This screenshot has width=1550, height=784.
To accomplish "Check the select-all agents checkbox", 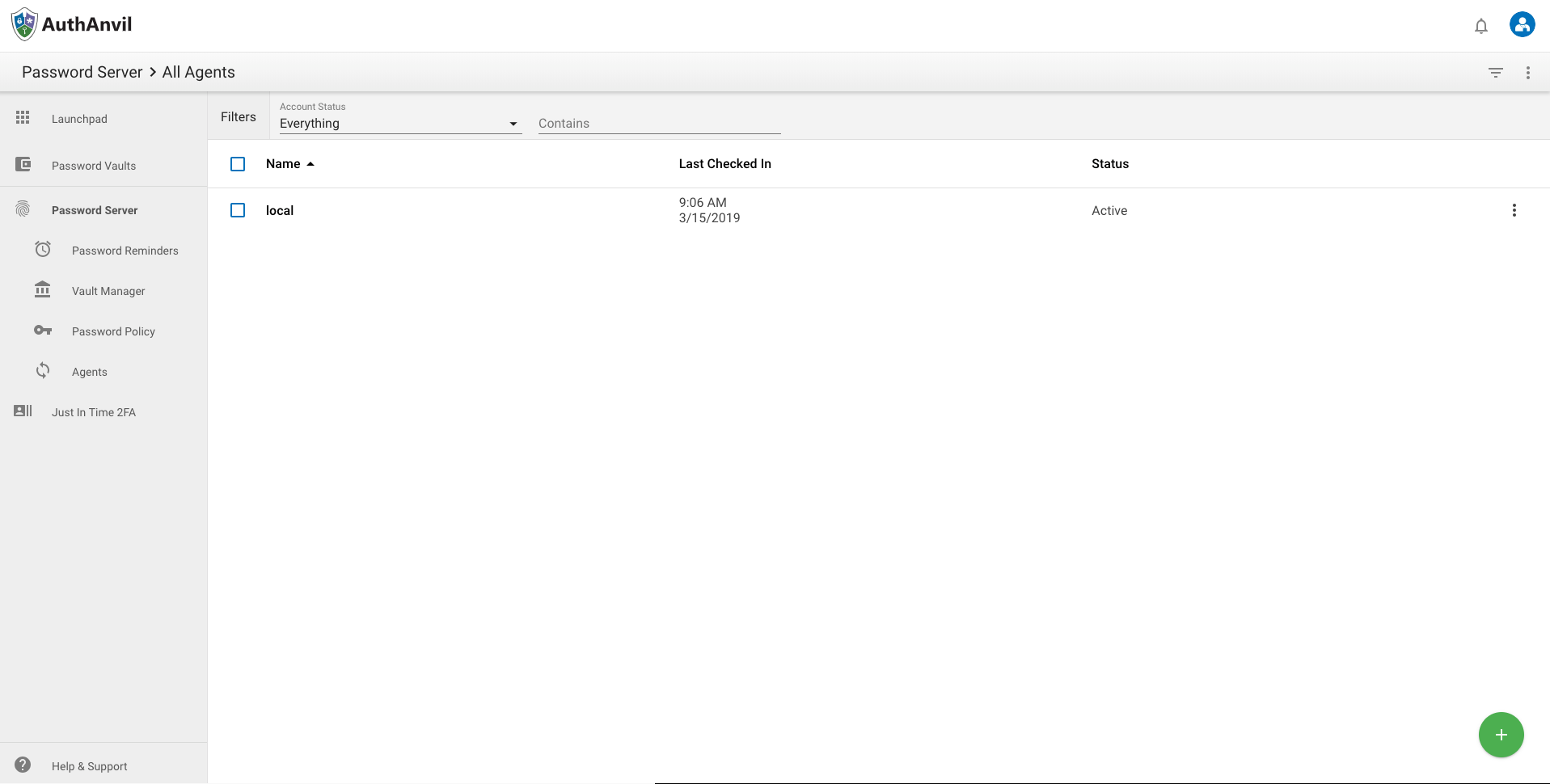I will tap(238, 164).
